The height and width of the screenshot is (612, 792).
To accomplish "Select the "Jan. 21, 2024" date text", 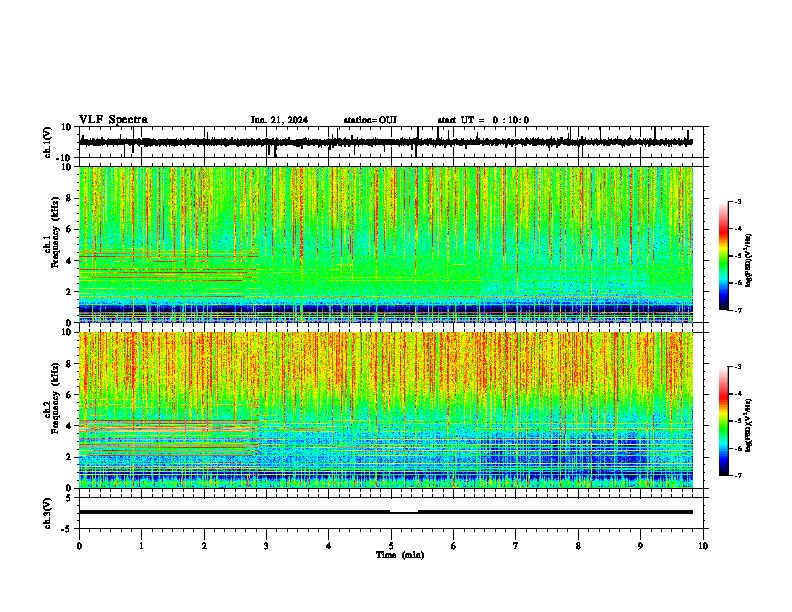I will coord(279,120).
